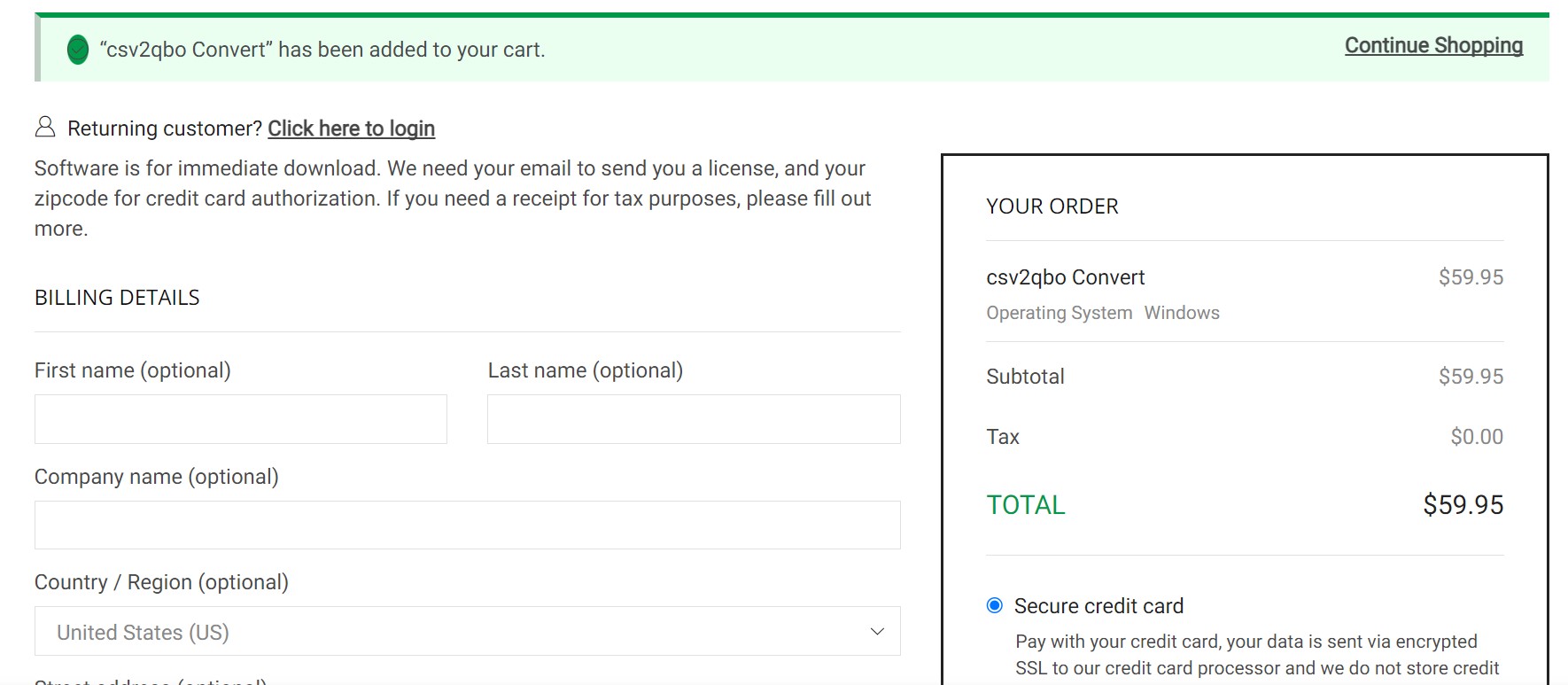The width and height of the screenshot is (1568, 685).
Task: Click the First name (optional) label
Action: tap(133, 370)
